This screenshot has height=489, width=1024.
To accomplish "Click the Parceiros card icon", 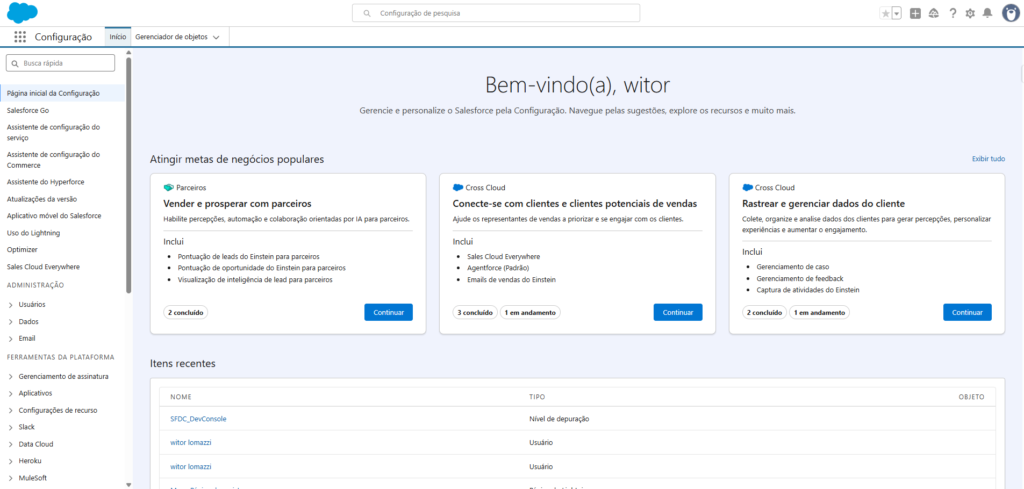I will [168, 187].
